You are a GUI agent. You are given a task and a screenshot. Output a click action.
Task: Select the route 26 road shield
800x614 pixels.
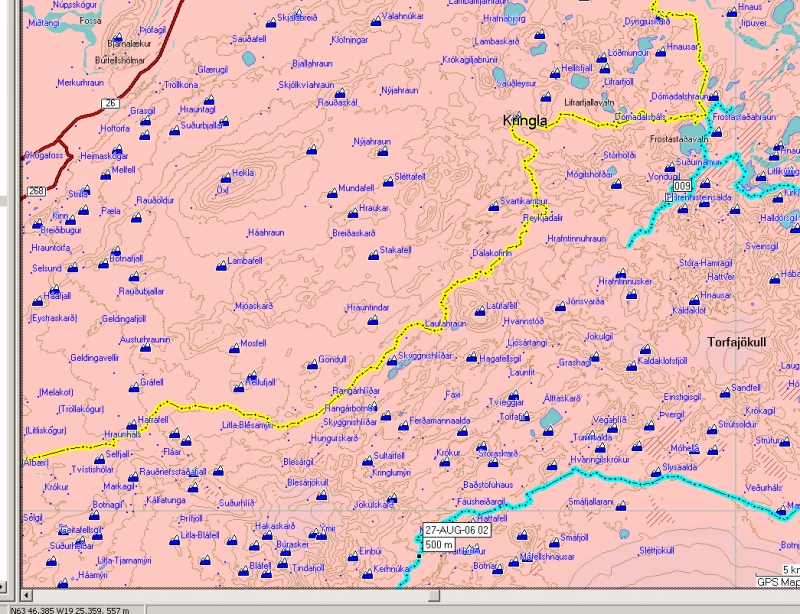point(109,103)
